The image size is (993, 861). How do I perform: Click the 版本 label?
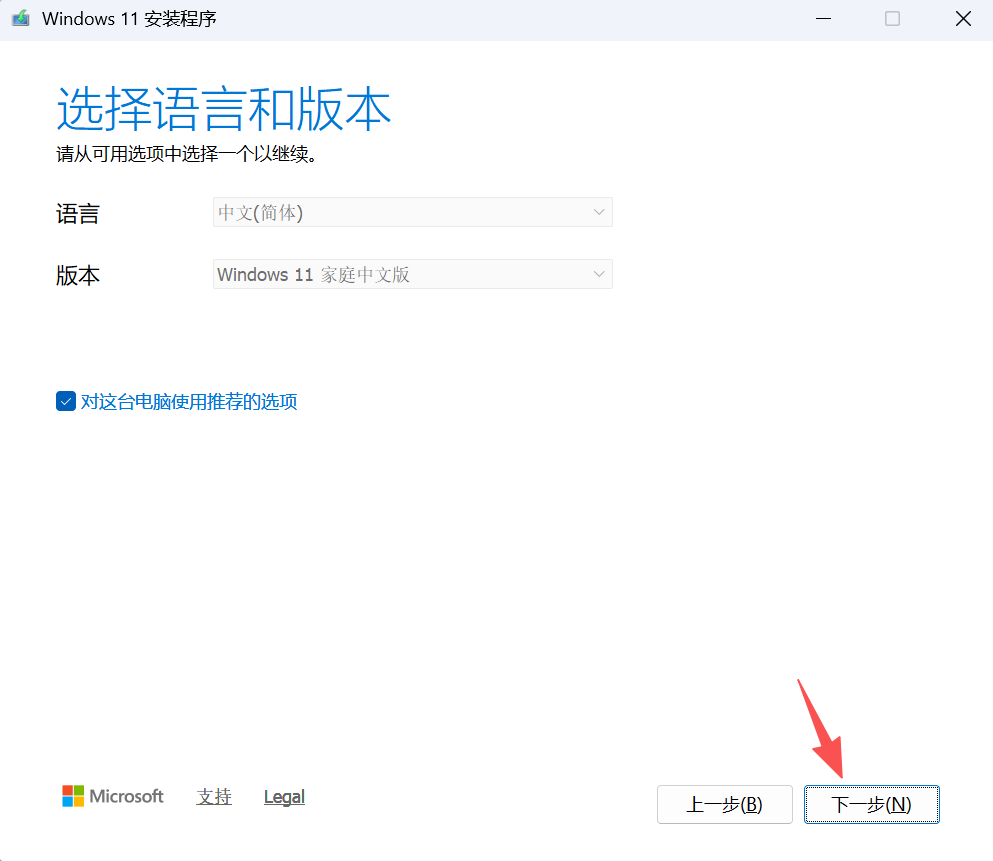click(78, 275)
